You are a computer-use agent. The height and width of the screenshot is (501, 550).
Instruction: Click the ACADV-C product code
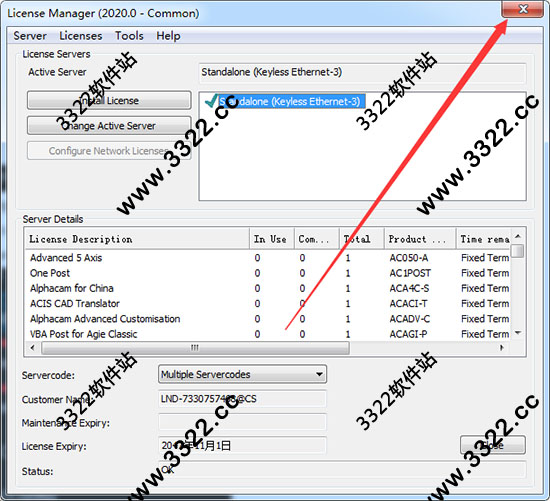pos(409,319)
